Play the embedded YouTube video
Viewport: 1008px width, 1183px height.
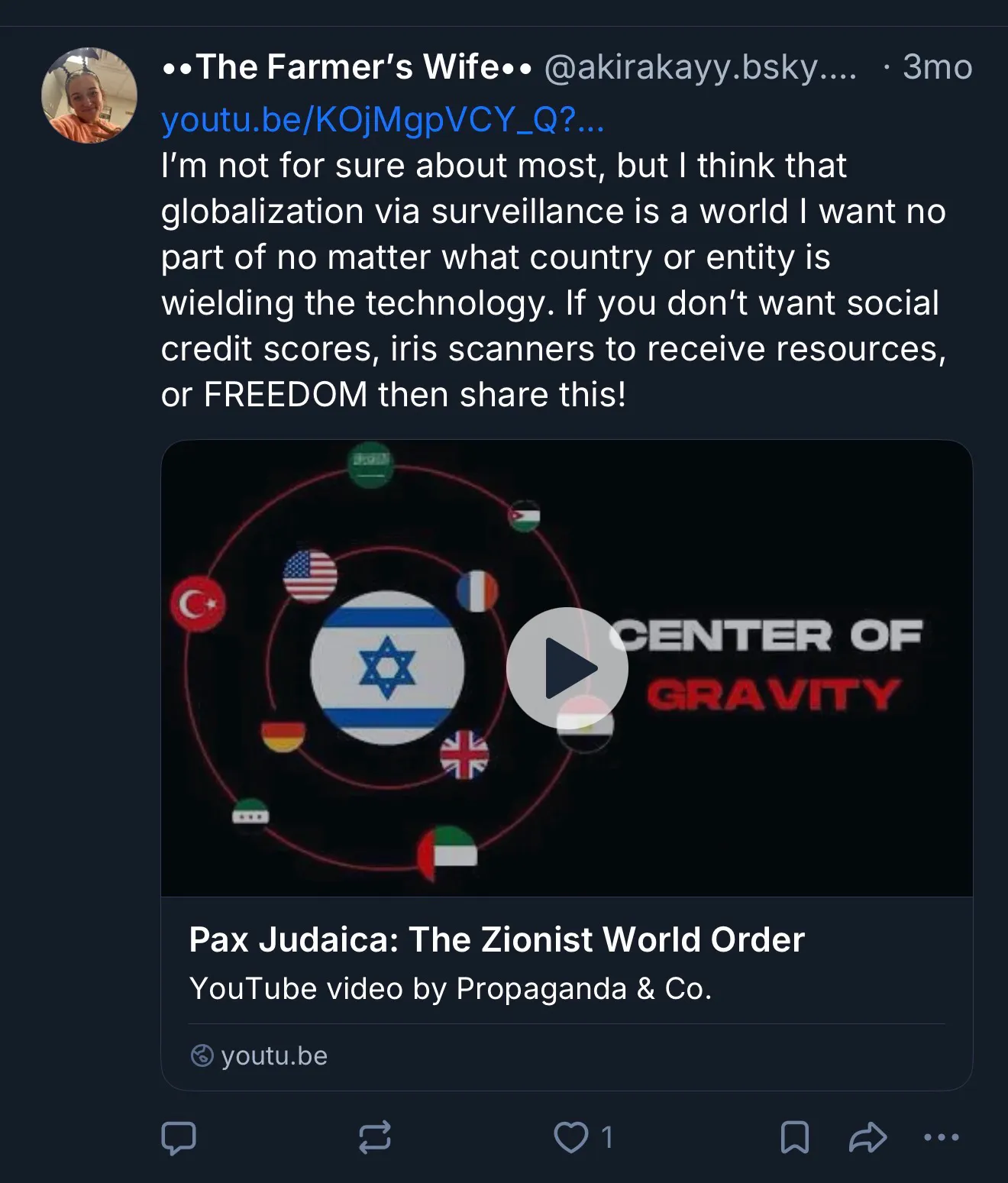(x=567, y=668)
